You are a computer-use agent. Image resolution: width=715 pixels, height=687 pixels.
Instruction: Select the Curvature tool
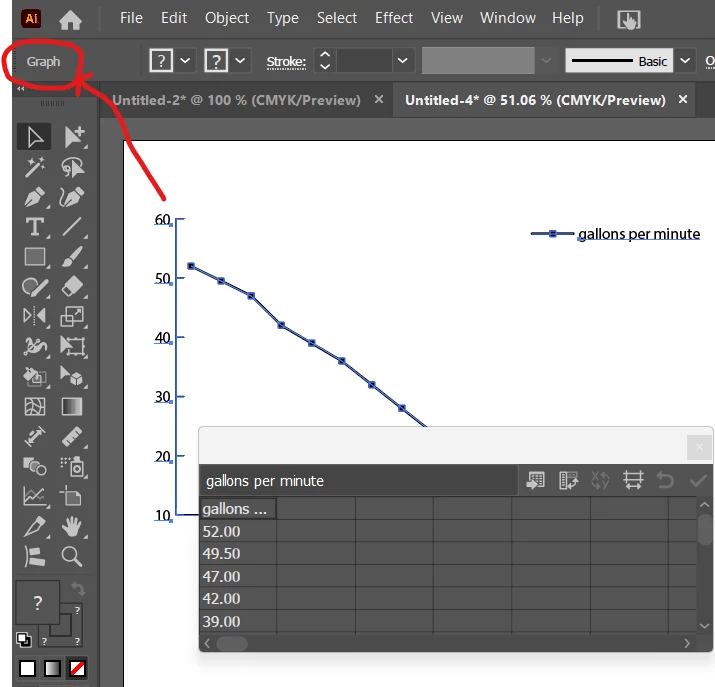(73, 197)
